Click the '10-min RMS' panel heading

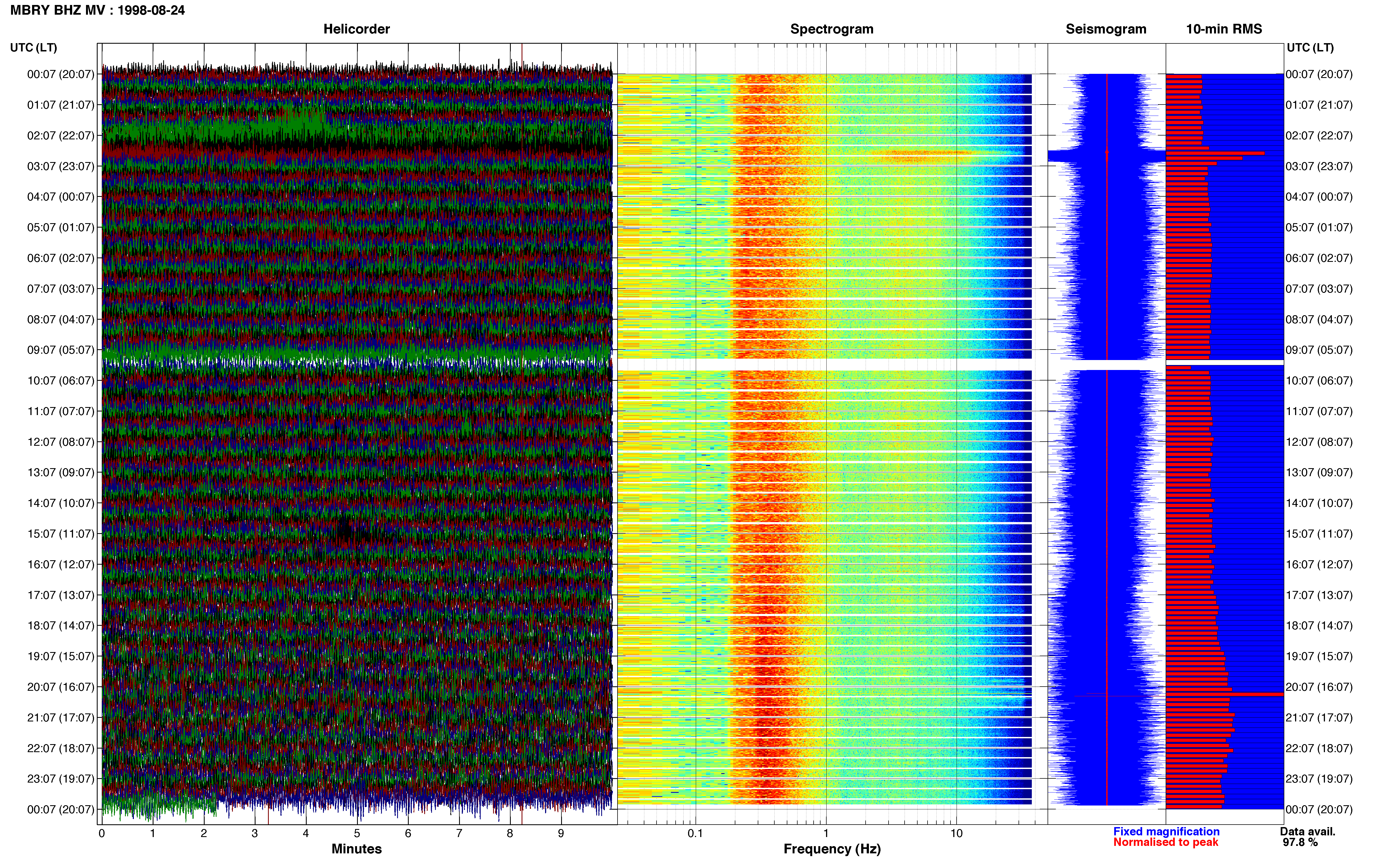coord(1224,29)
